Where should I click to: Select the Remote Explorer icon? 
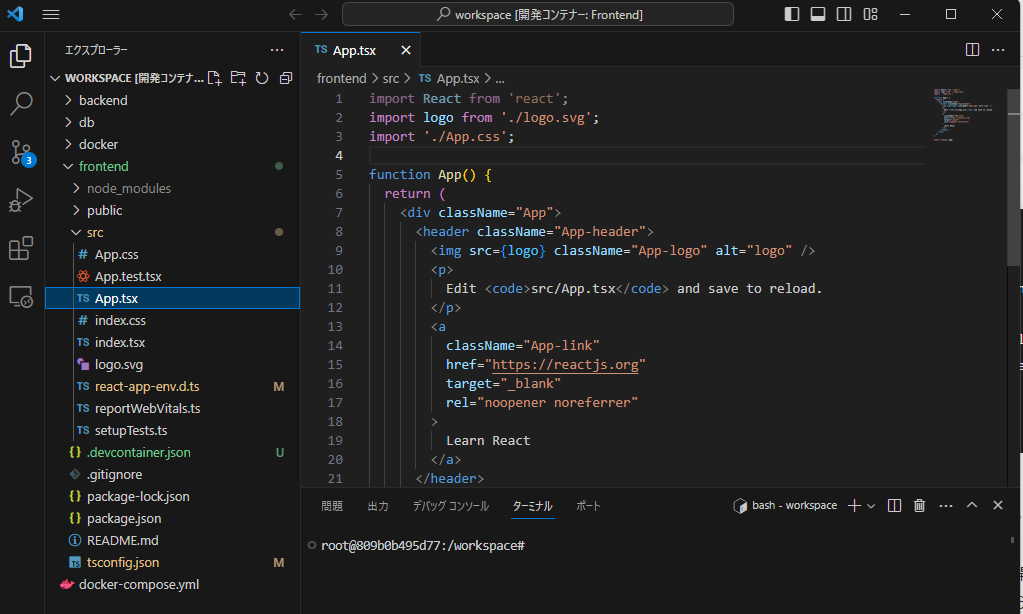[21, 297]
